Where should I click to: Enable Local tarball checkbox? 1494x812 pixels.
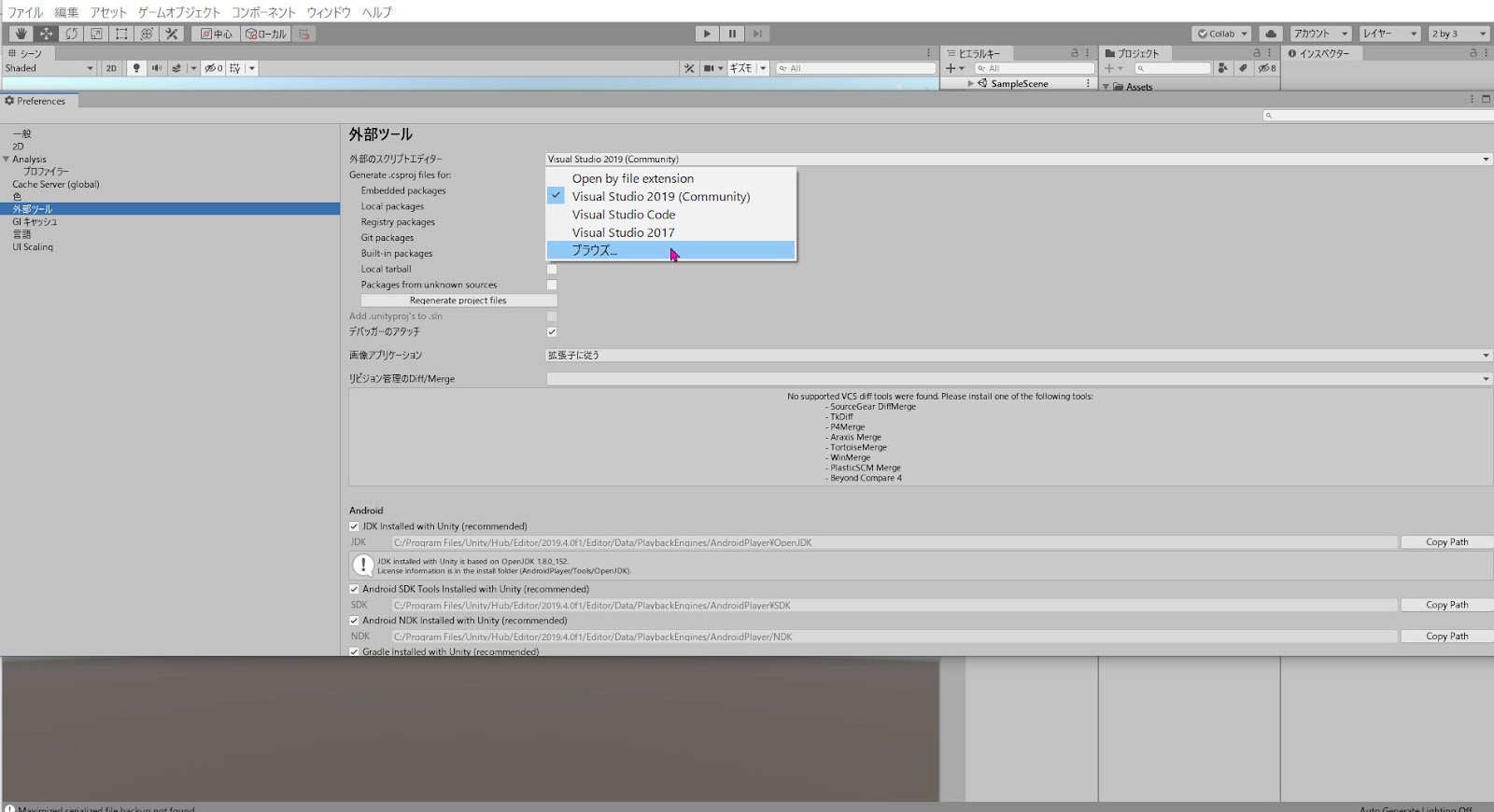click(552, 269)
